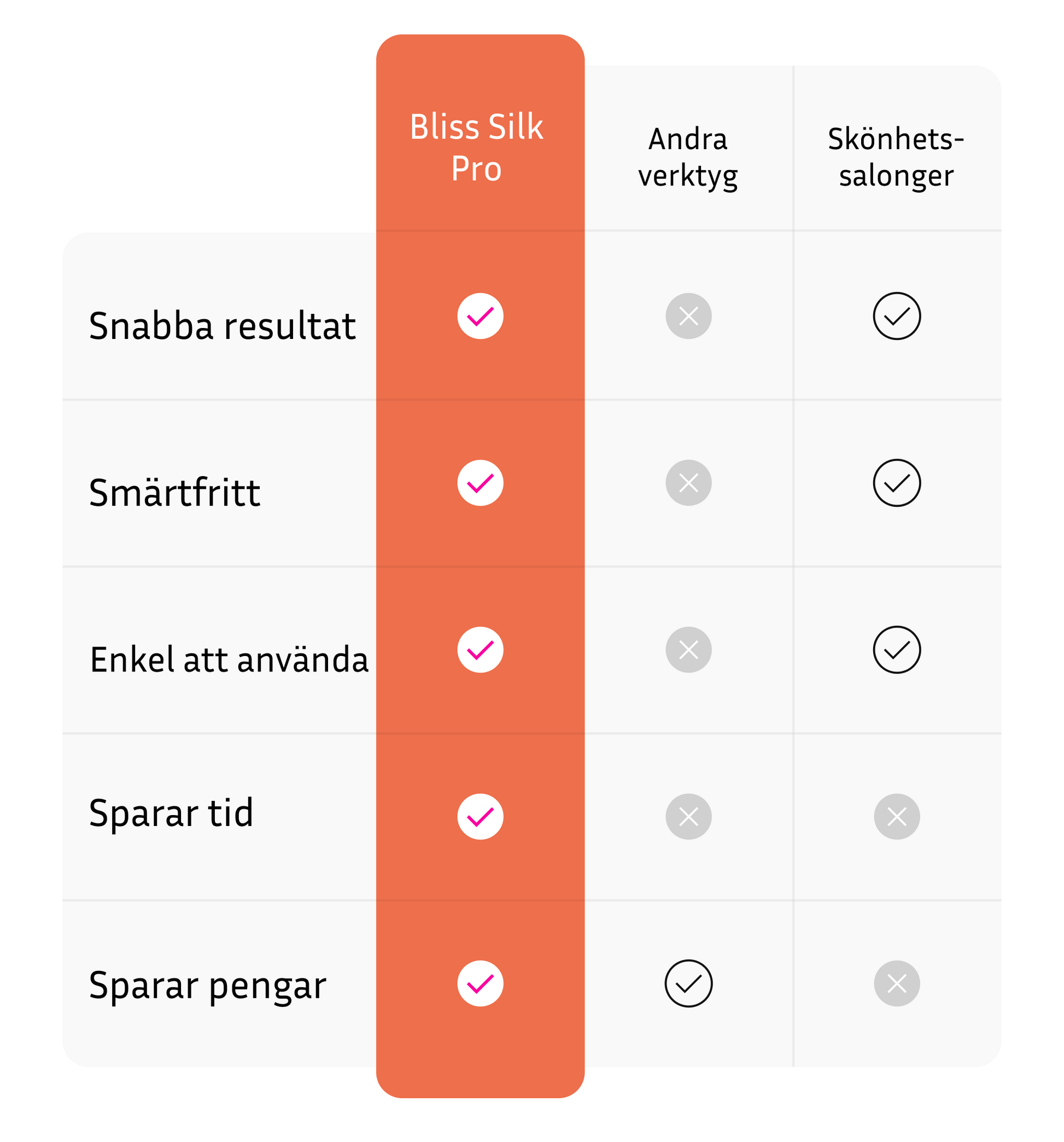Screen dimensions: 1064x1142
Task: Click Bliss Silk Pro checkmark for Enkel att använda
Action: click(480, 649)
